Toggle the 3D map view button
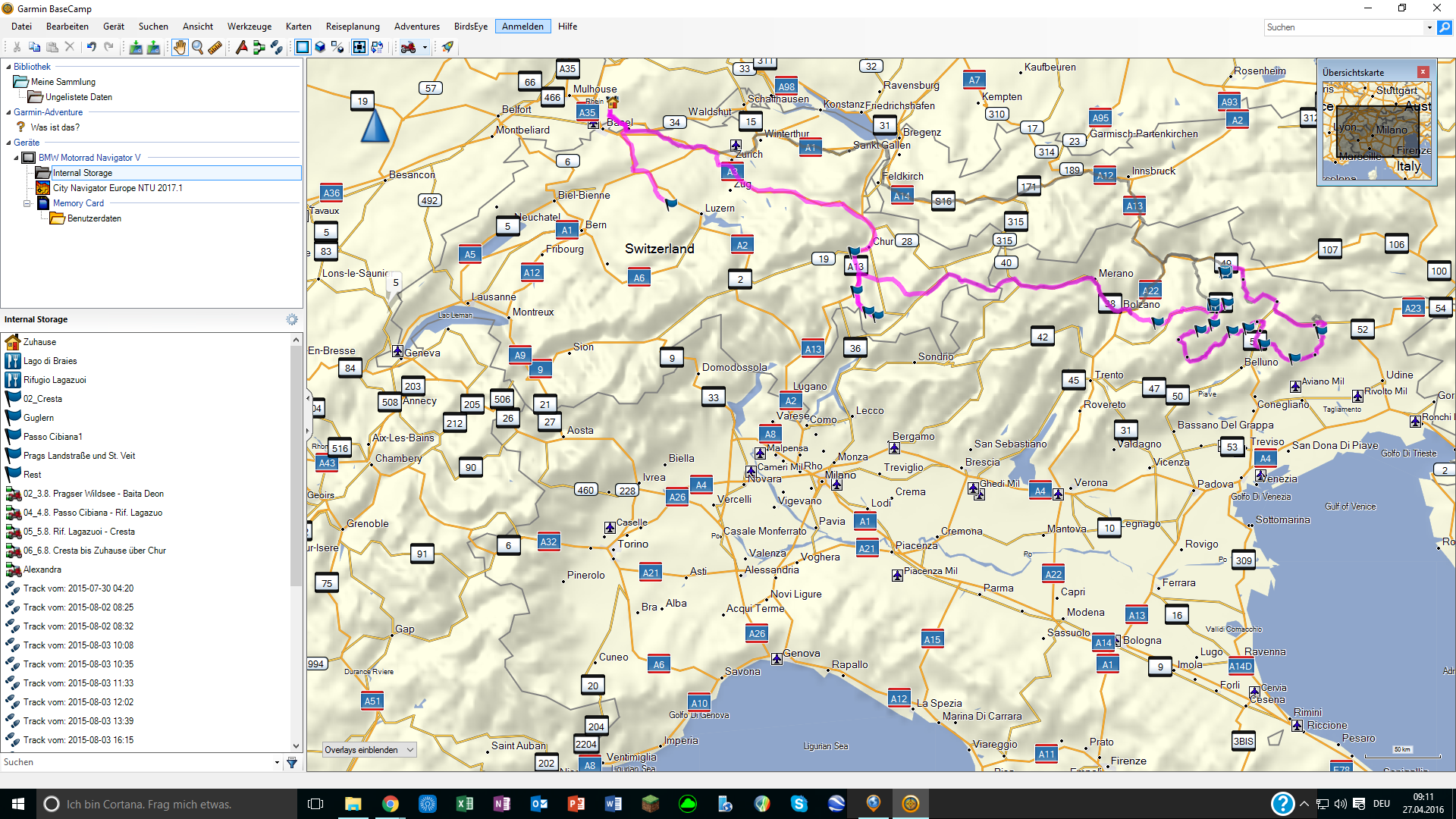This screenshot has height=819, width=1456. [320, 47]
